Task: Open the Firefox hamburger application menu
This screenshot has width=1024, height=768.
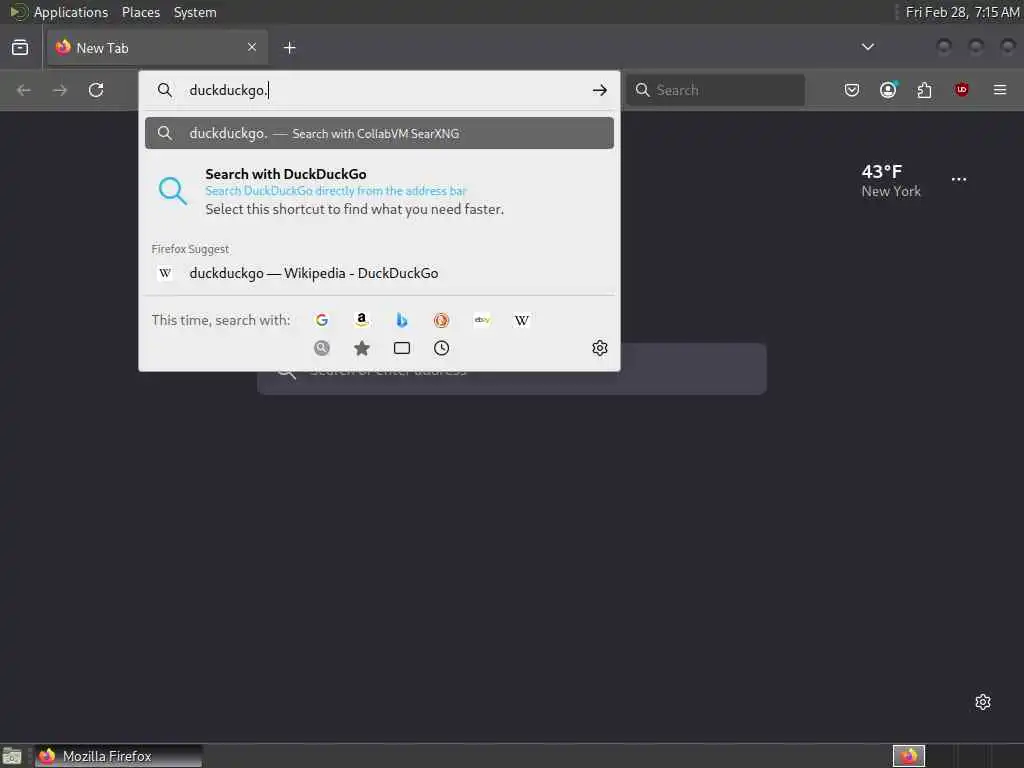Action: click(x=1000, y=90)
